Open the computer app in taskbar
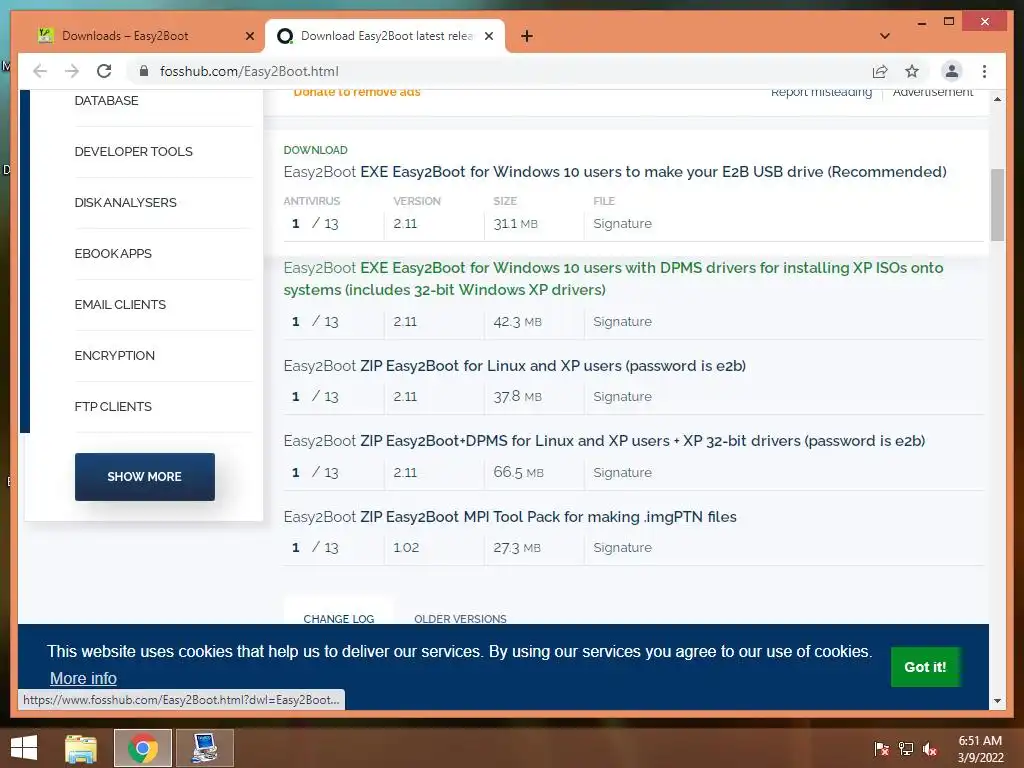 coord(205,748)
